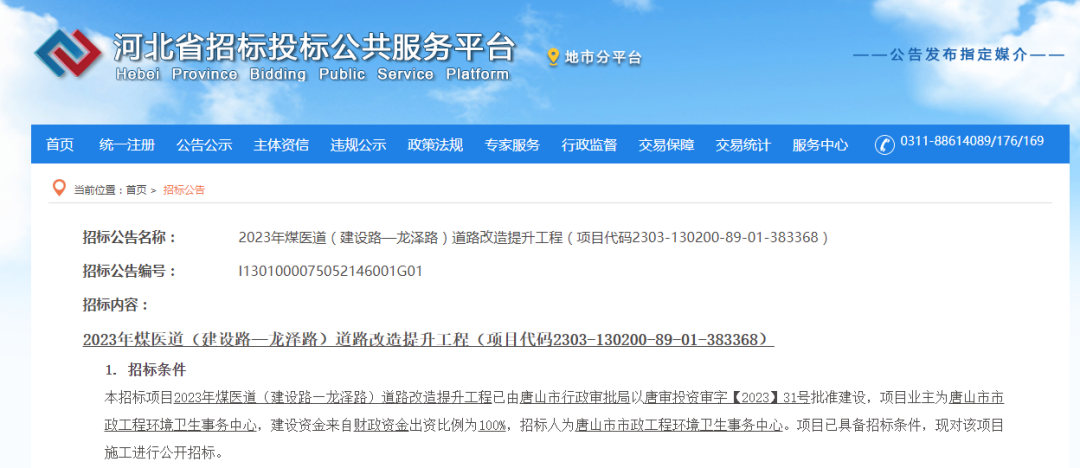Open the 交易统计 menu item
This screenshot has height=468, width=1080.
click(x=743, y=145)
